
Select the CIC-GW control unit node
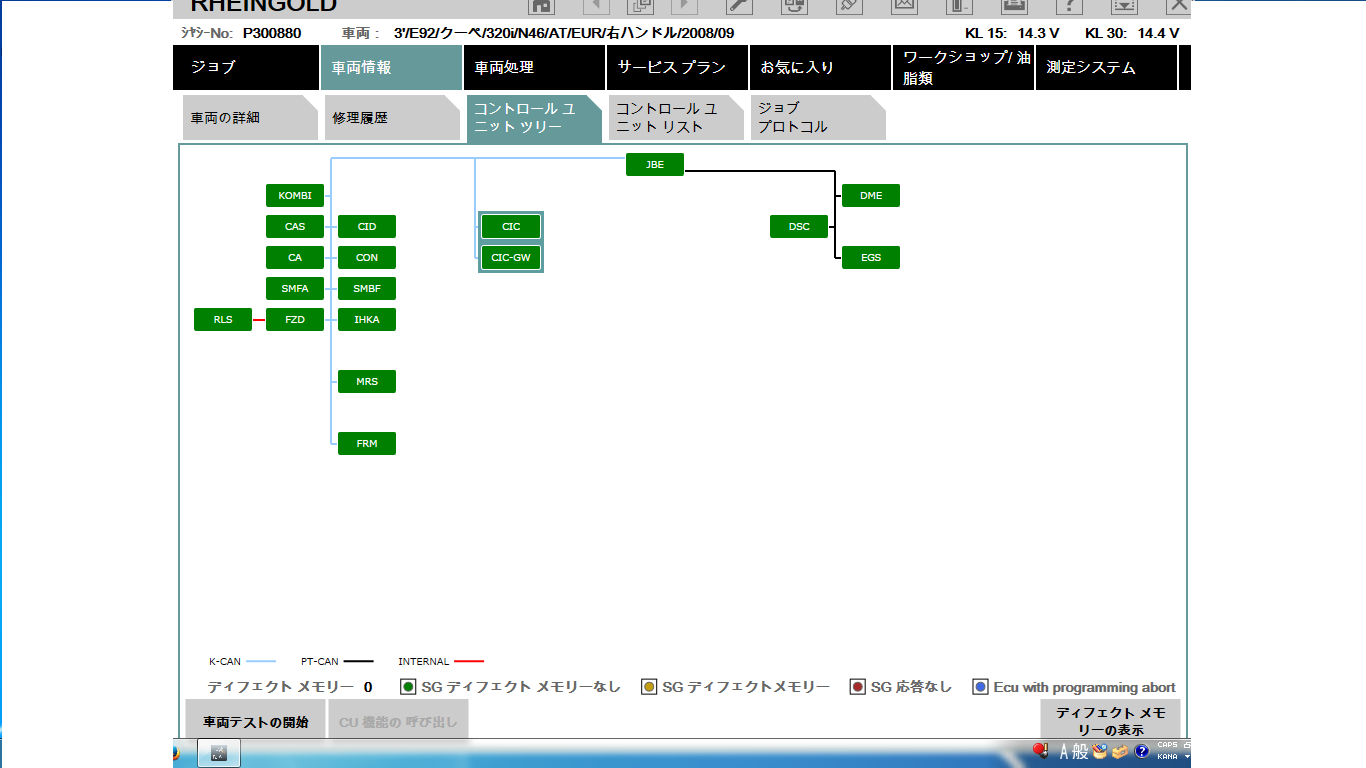click(x=511, y=258)
